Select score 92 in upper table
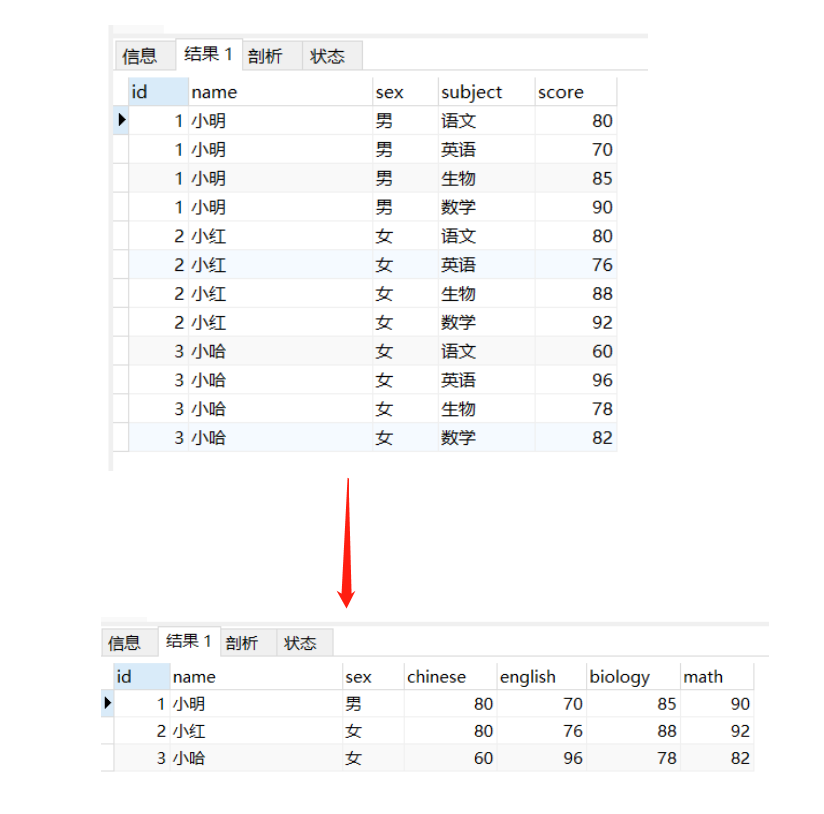Screen dimensions: 824x814 575,322
